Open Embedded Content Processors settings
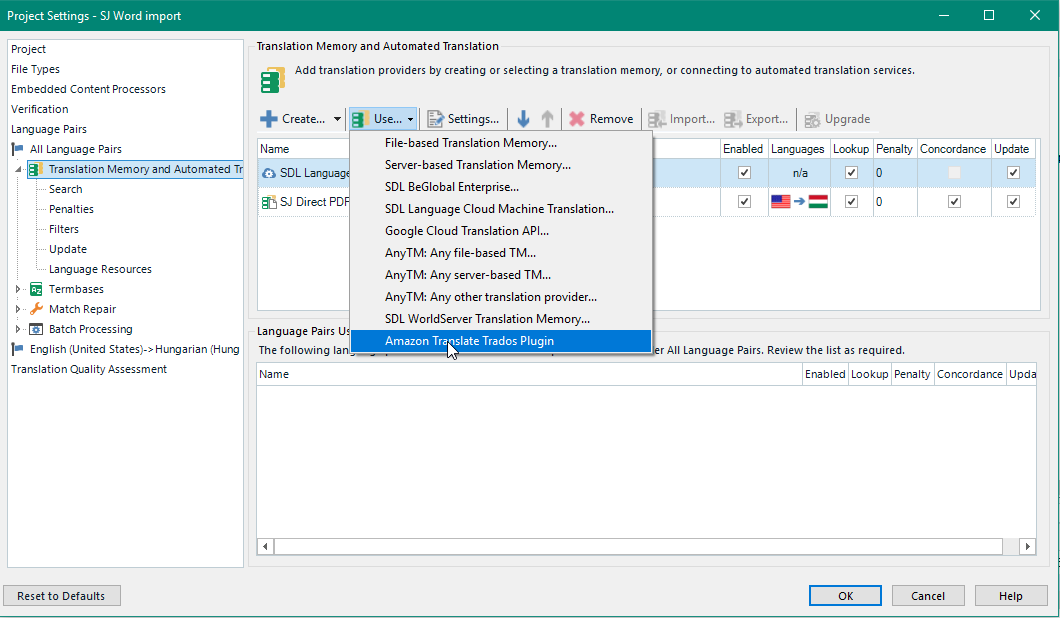 (88, 89)
